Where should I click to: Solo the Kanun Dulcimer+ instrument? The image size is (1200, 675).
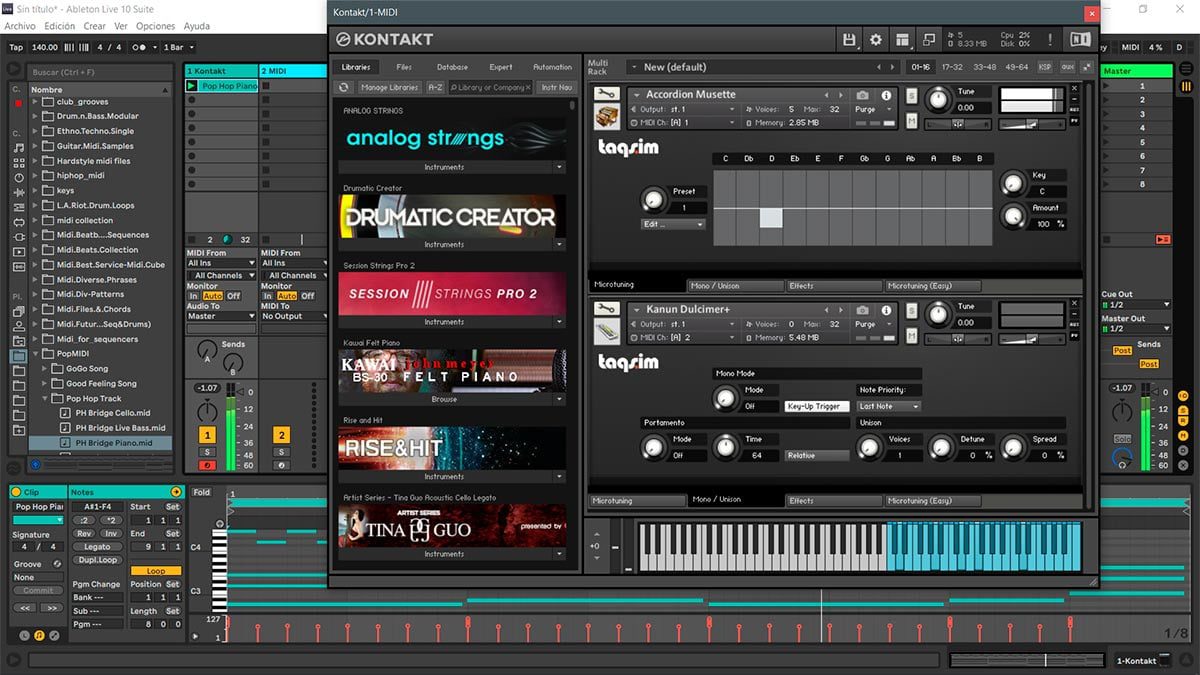[912, 311]
